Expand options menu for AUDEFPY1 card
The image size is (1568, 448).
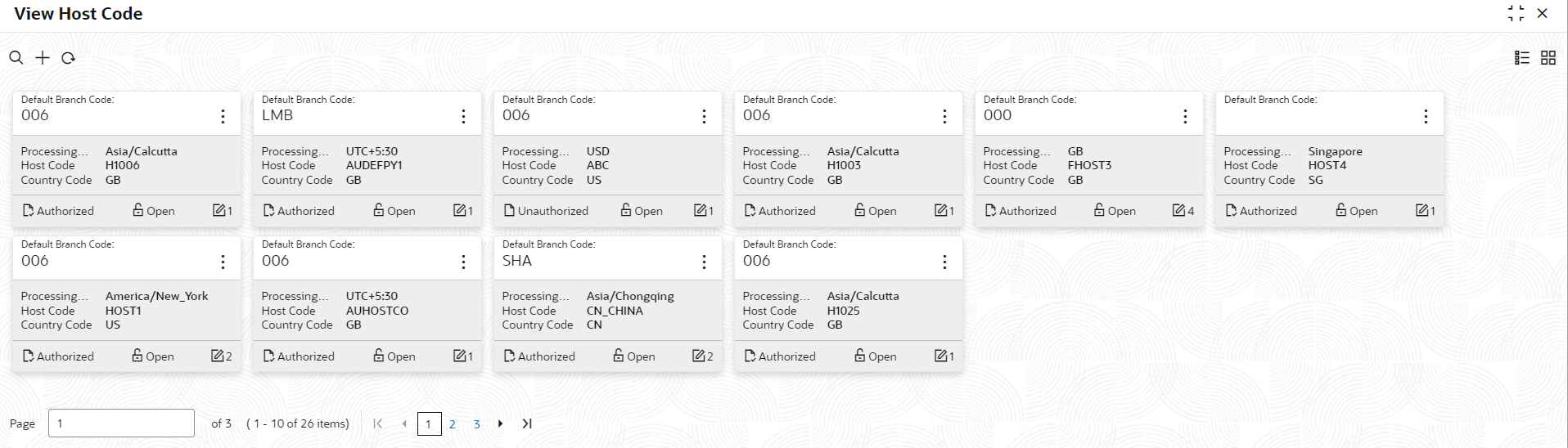point(463,117)
